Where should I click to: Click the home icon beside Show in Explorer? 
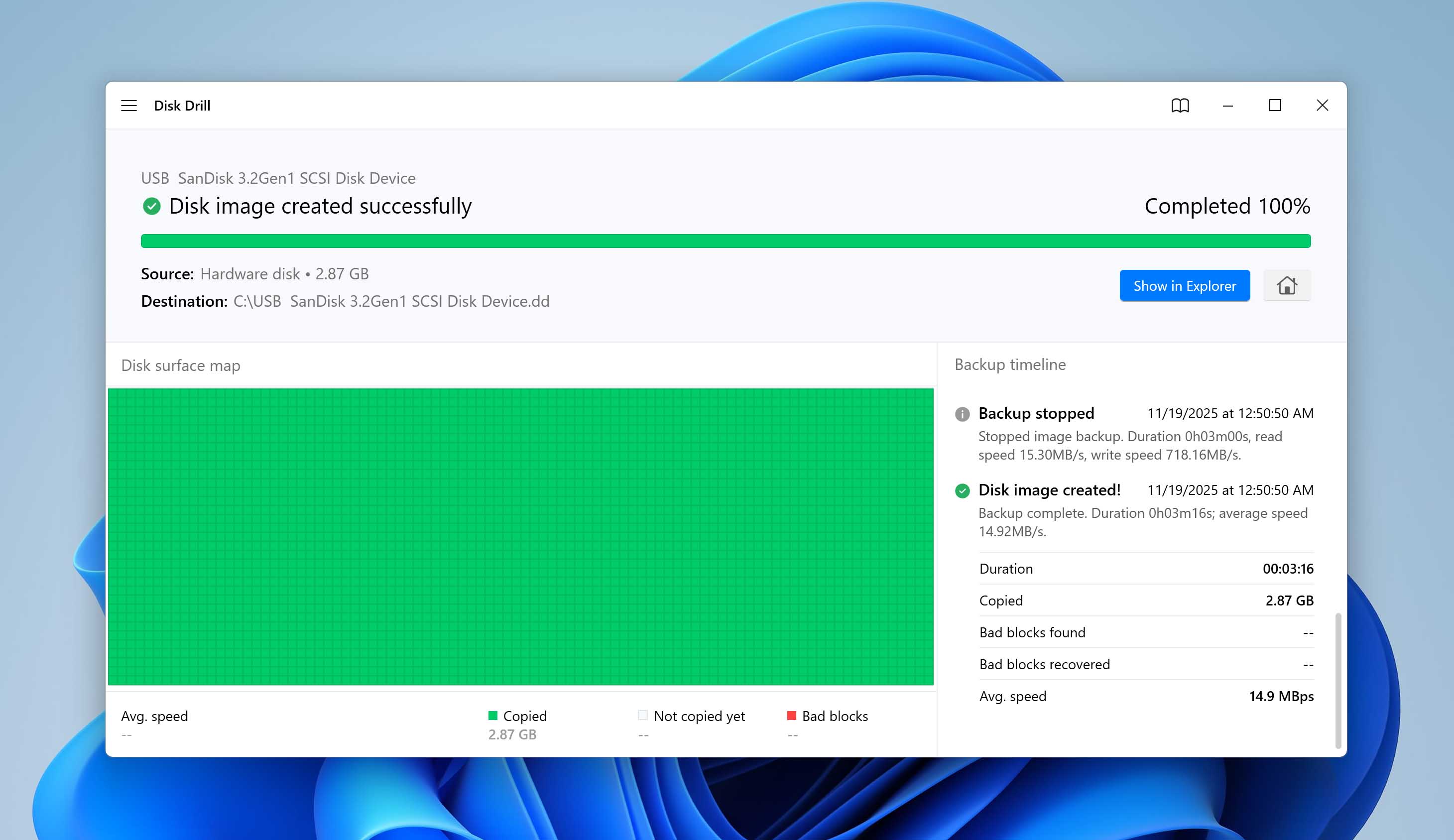click(x=1288, y=285)
